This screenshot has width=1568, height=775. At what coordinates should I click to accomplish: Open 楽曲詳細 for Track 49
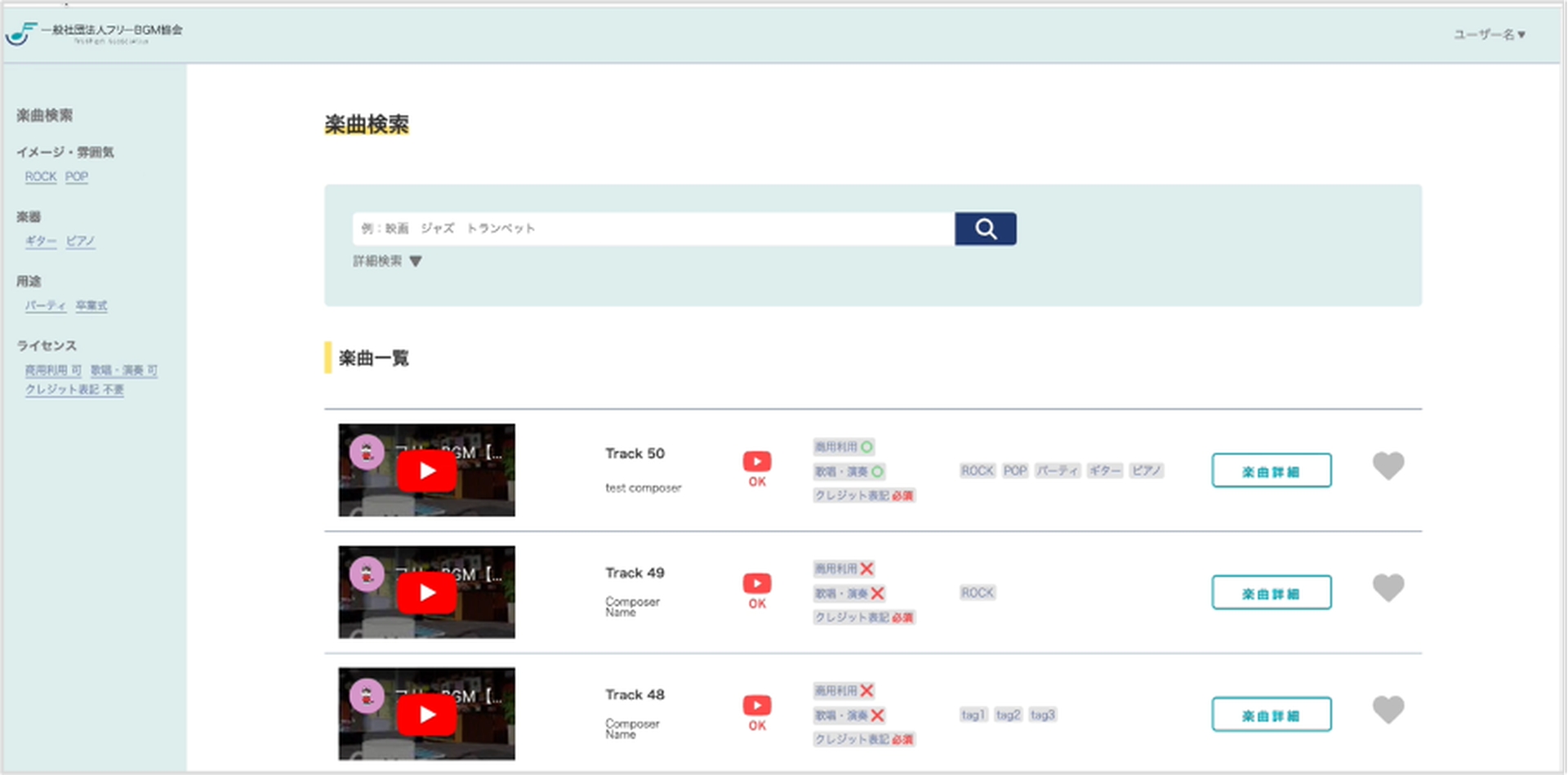pos(1271,592)
